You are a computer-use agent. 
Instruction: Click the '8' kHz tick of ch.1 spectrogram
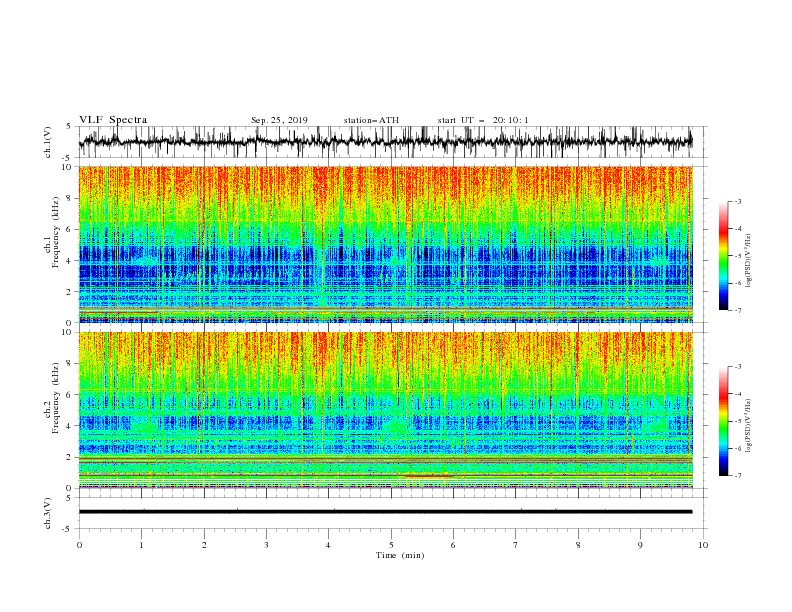click(x=70, y=198)
